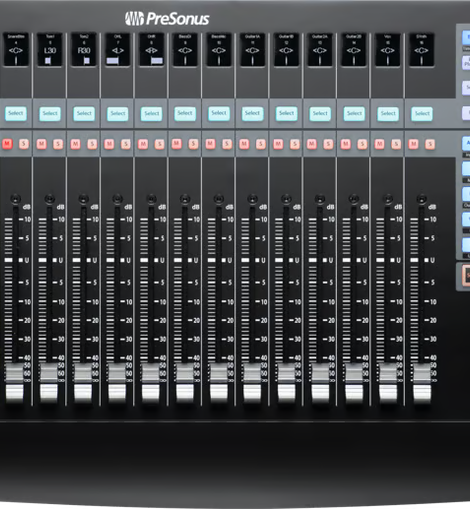
Task: Solo the Vox channel
Action: point(396,144)
